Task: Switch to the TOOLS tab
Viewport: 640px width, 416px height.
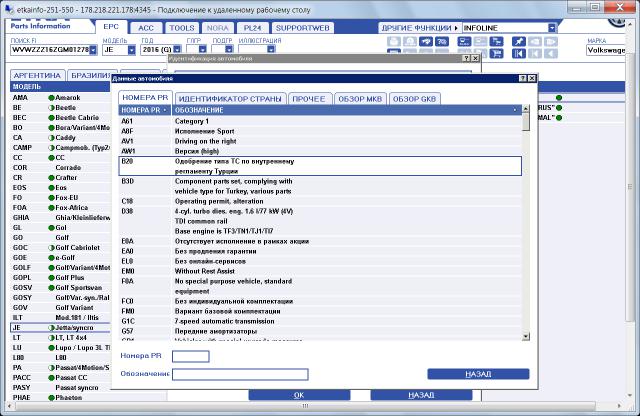Action: tap(182, 28)
